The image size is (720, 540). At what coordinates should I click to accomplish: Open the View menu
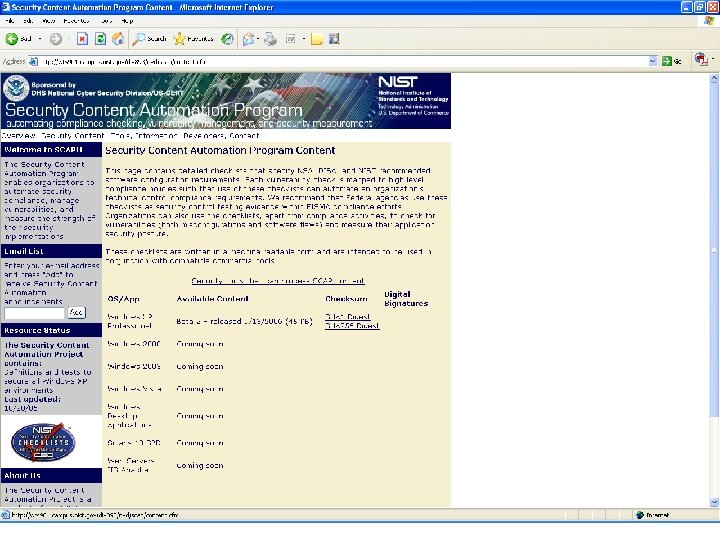point(48,21)
